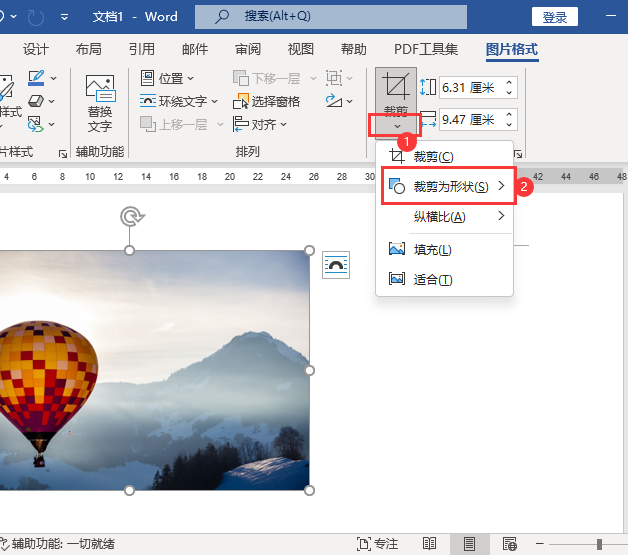Image resolution: width=628 pixels, height=555 pixels.
Task: Click the picture effects icon
Action: click(36, 101)
